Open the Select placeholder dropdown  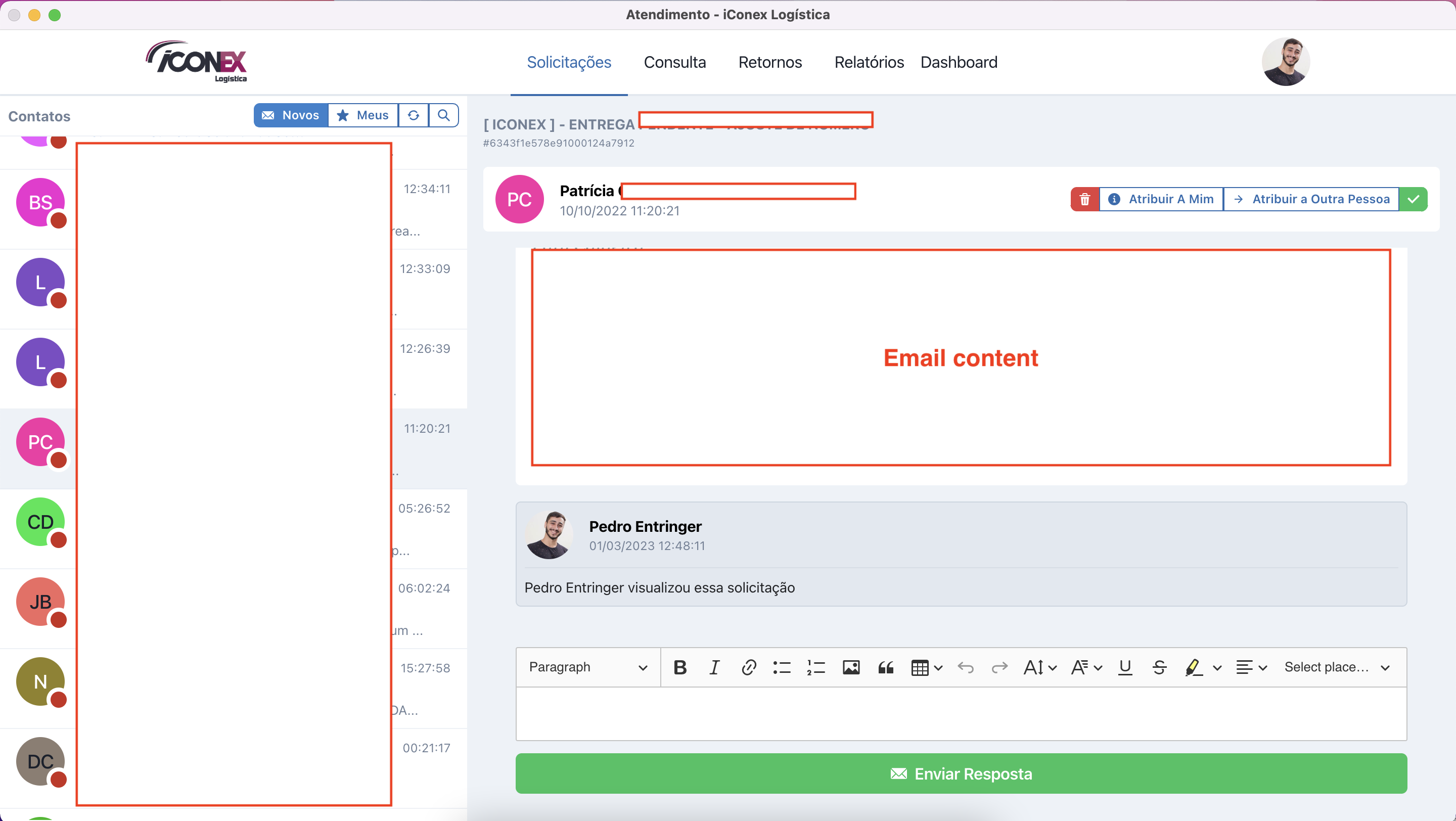click(1337, 667)
